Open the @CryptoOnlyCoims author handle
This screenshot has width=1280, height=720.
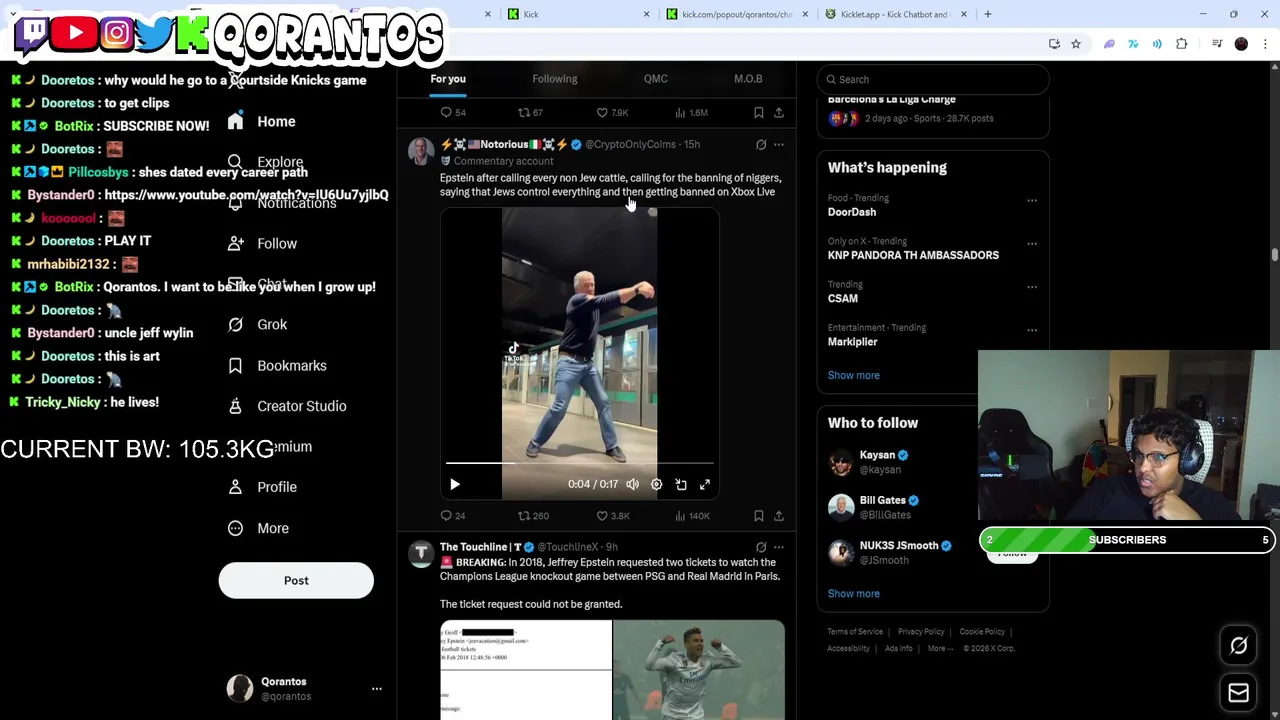(x=630, y=145)
